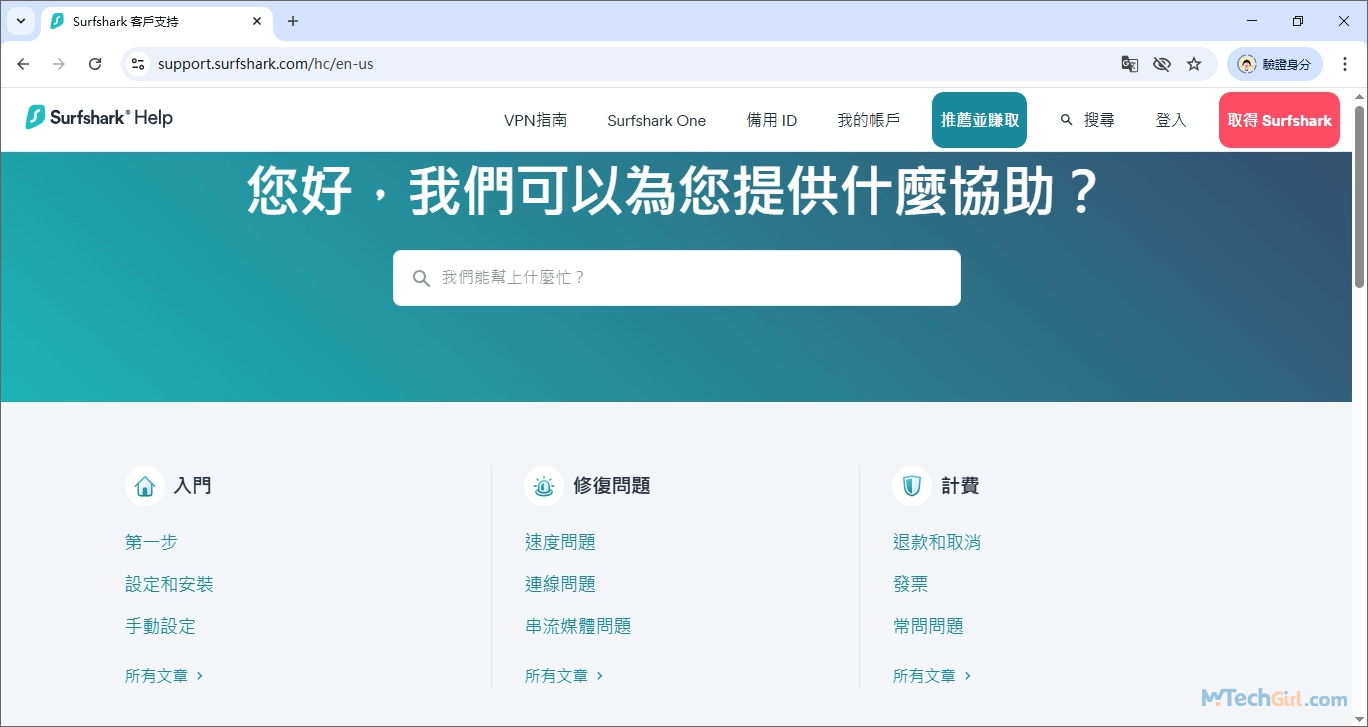This screenshot has width=1368, height=727.
Task: Click the home icon next to 入門
Action: [144, 486]
